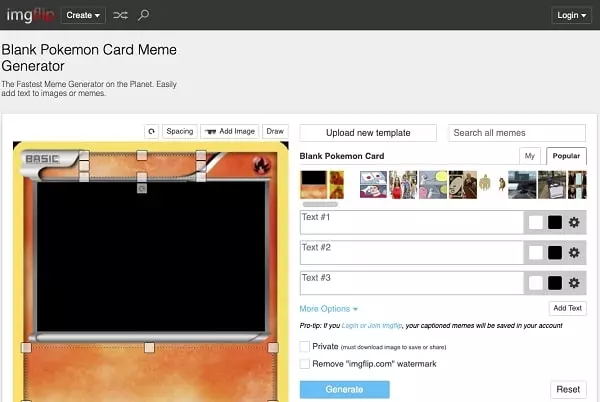This screenshot has width=600, height=402.
Task: Open the Login dropdown
Action: click(571, 15)
